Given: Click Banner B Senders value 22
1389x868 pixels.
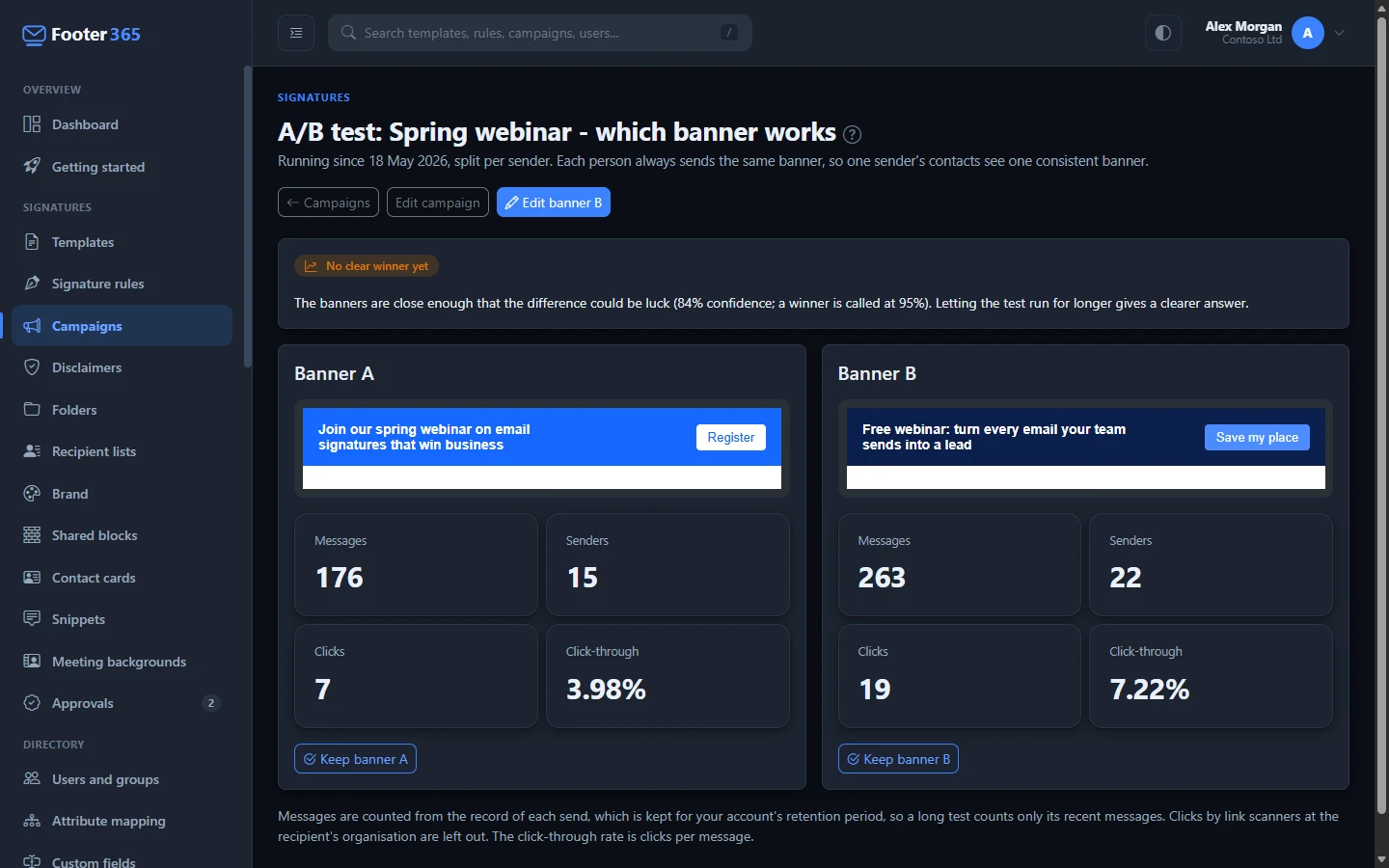Looking at the screenshot, I should tap(1126, 578).
